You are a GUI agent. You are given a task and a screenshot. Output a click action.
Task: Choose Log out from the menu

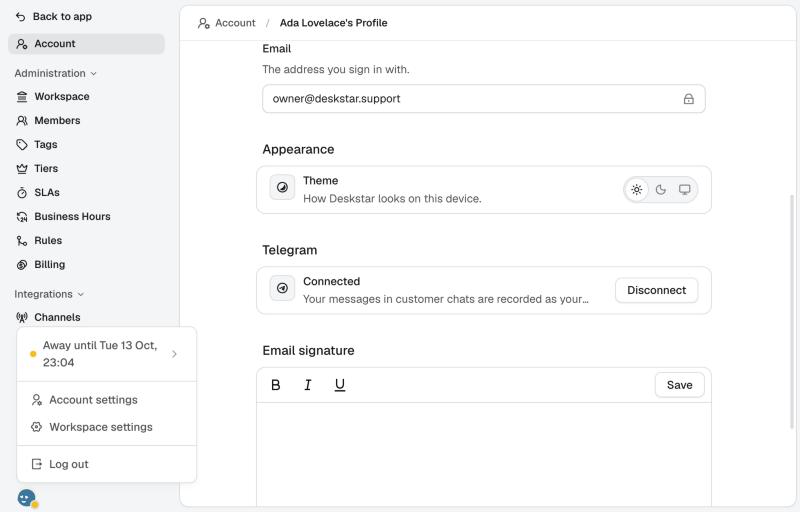point(107,464)
